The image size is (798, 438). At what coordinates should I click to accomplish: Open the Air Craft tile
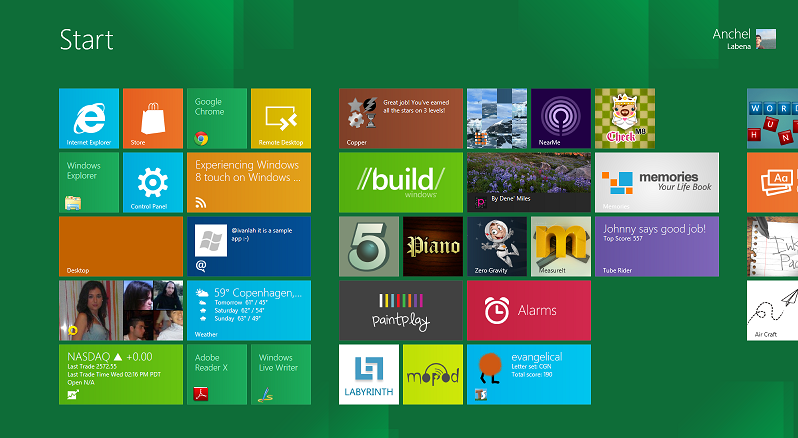pyautogui.click(x=773, y=310)
